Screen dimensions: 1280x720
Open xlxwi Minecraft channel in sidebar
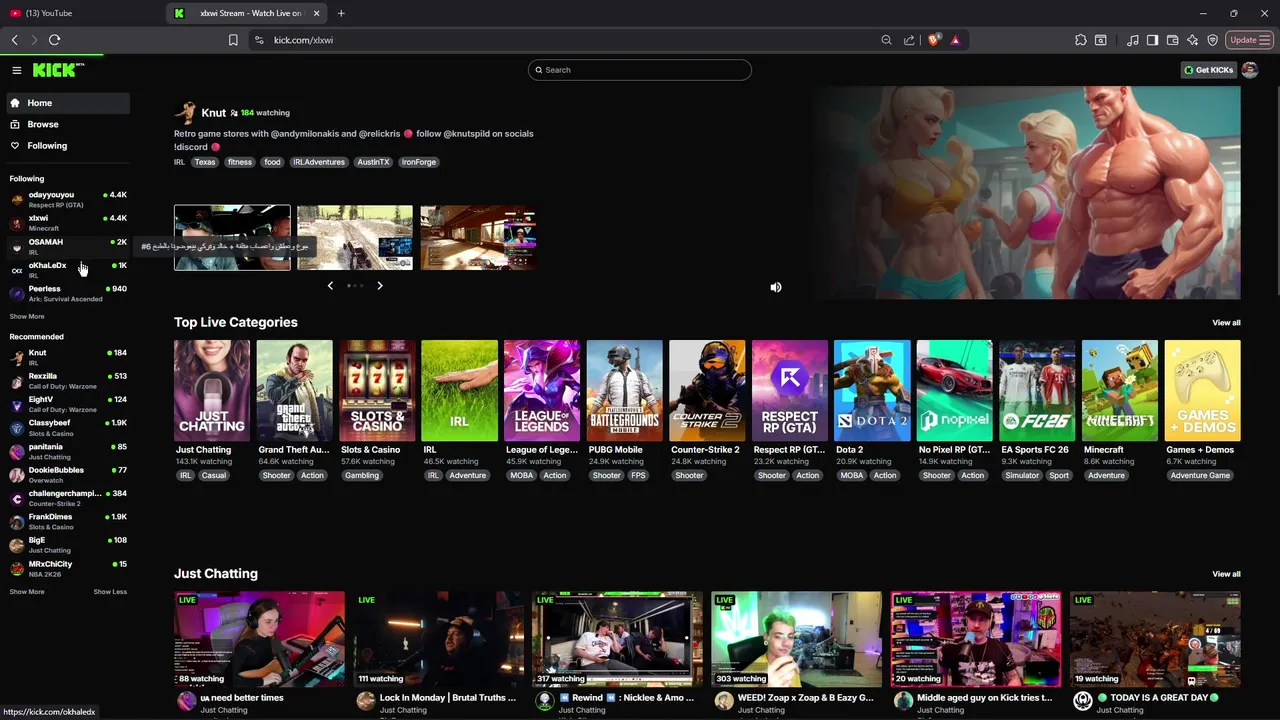pos(68,223)
